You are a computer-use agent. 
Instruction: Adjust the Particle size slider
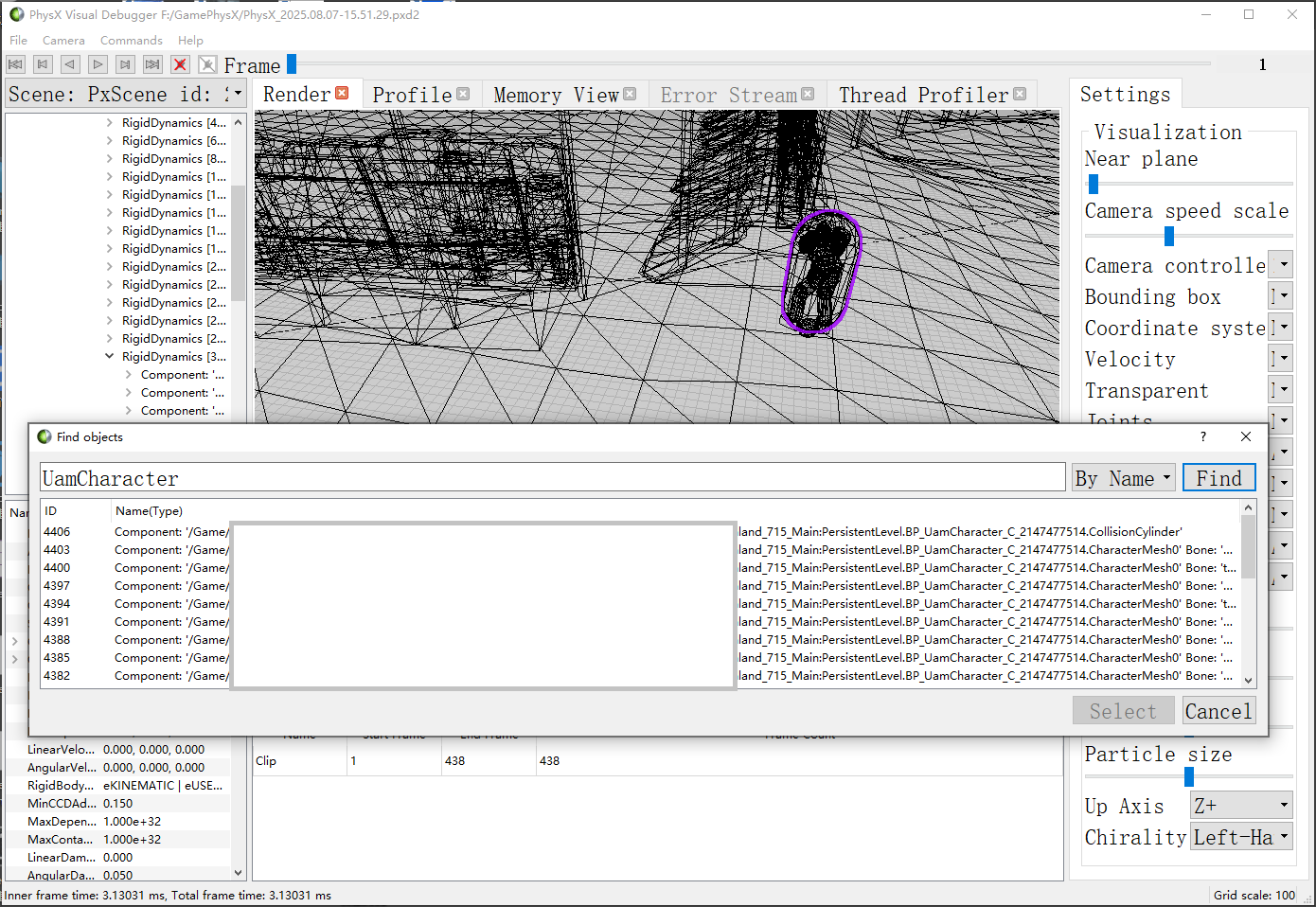click(x=1189, y=777)
